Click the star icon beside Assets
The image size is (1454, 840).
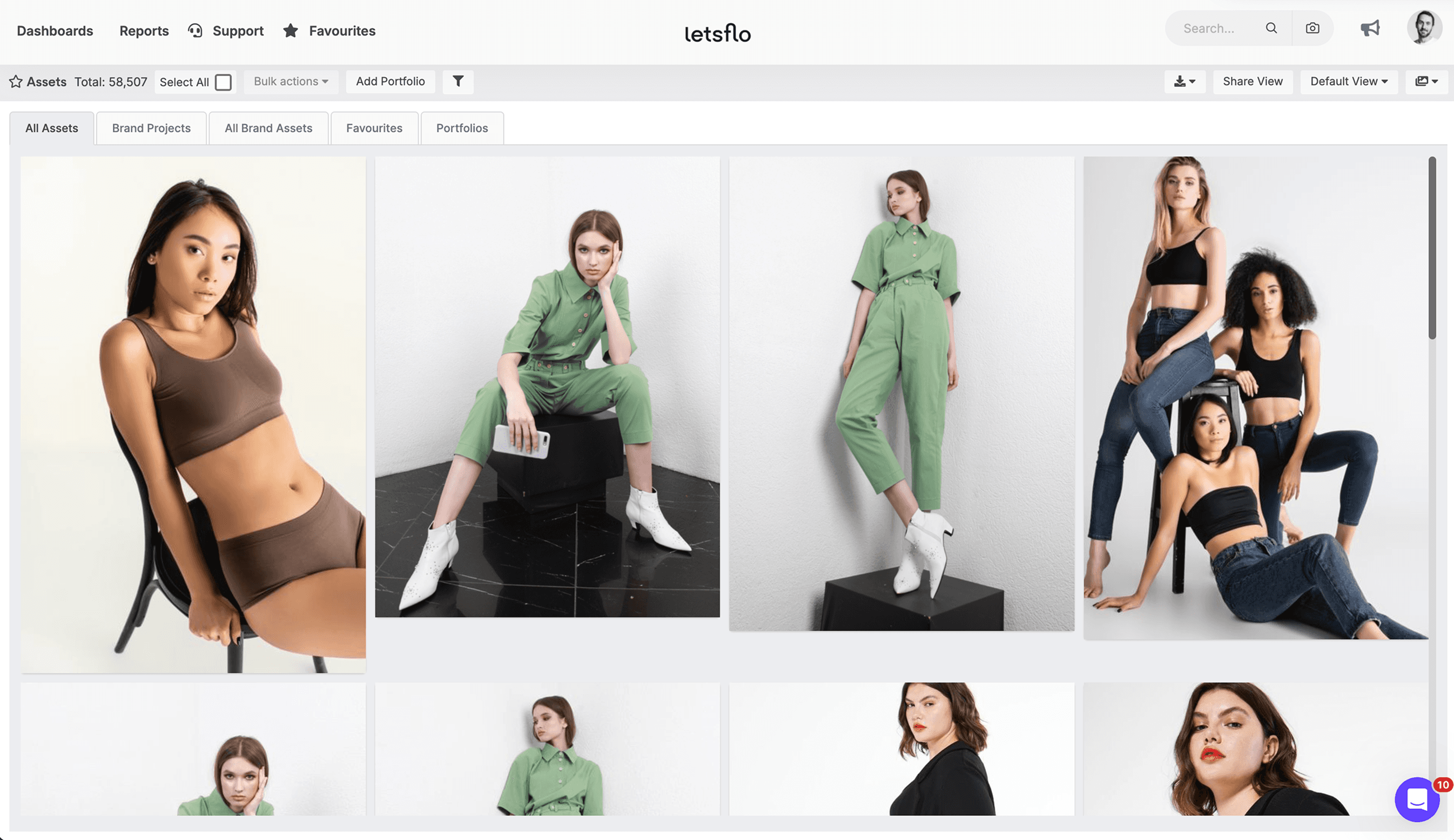coord(16,82)
